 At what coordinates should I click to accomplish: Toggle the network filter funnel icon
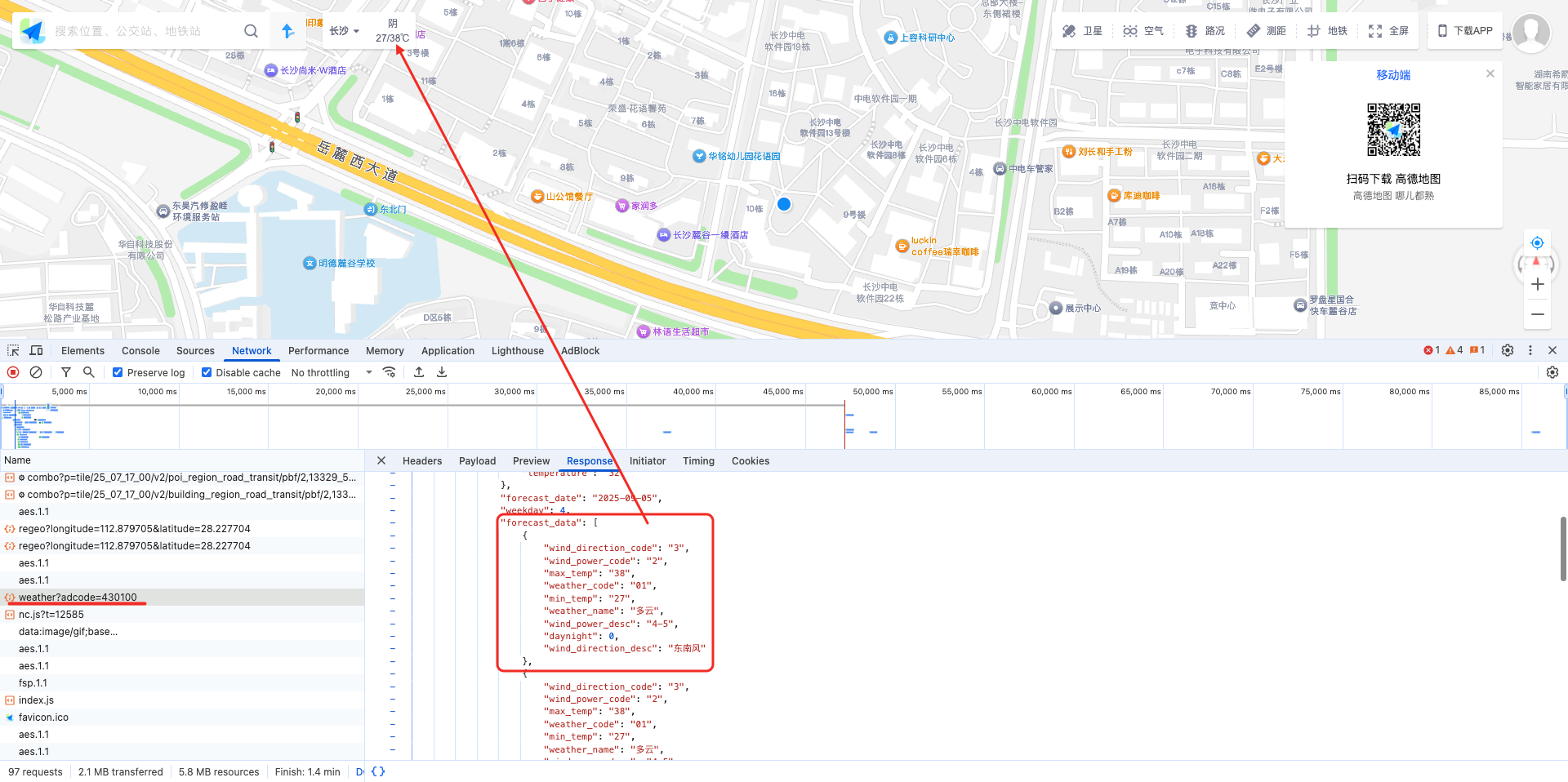coord(66,372)
